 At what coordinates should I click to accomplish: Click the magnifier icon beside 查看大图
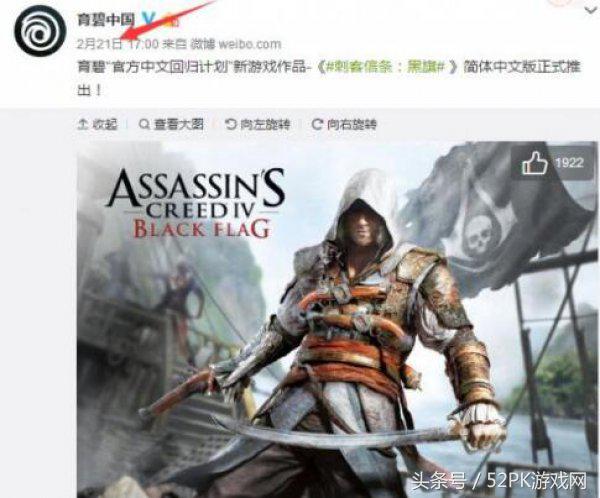point(144,124)
